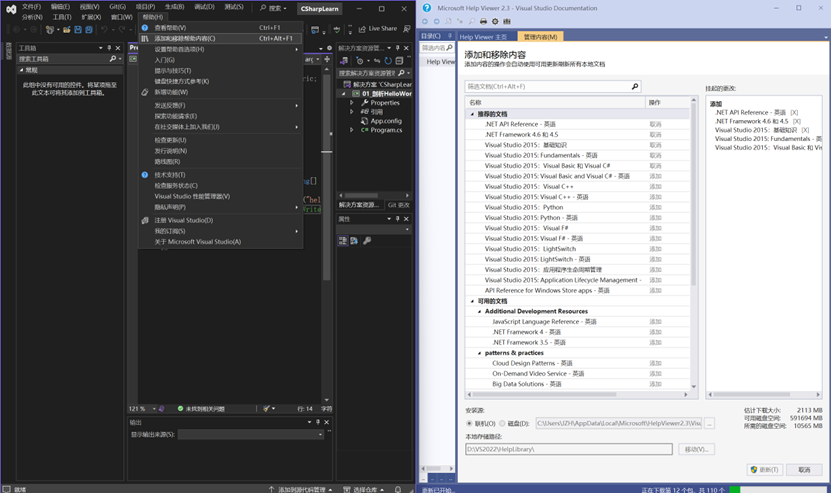Click pin icon of Output panel
The height and width of the screenshot is (493, 831).
318,422
